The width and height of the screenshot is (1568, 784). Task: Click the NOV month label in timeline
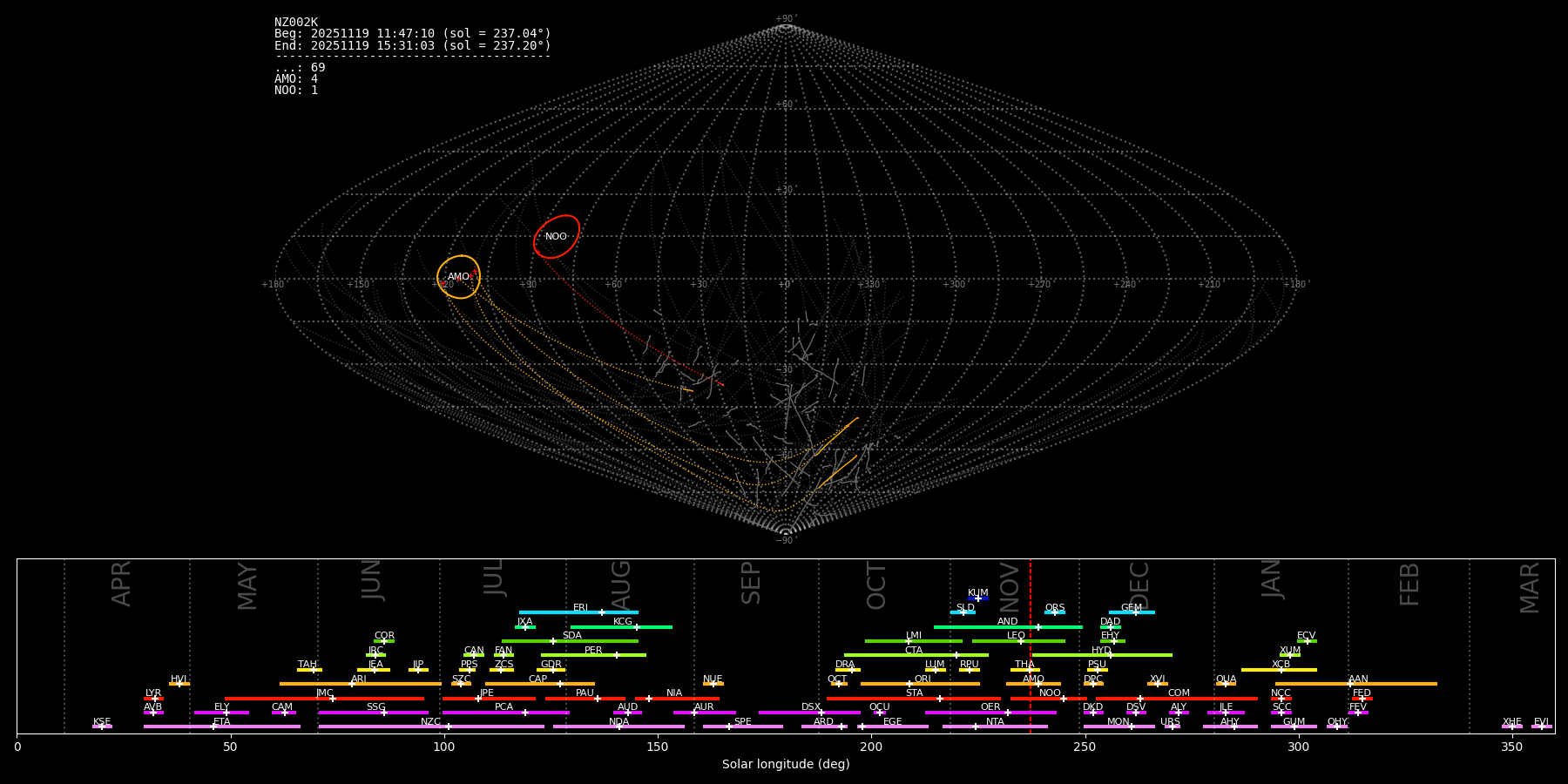point(1010,587)
